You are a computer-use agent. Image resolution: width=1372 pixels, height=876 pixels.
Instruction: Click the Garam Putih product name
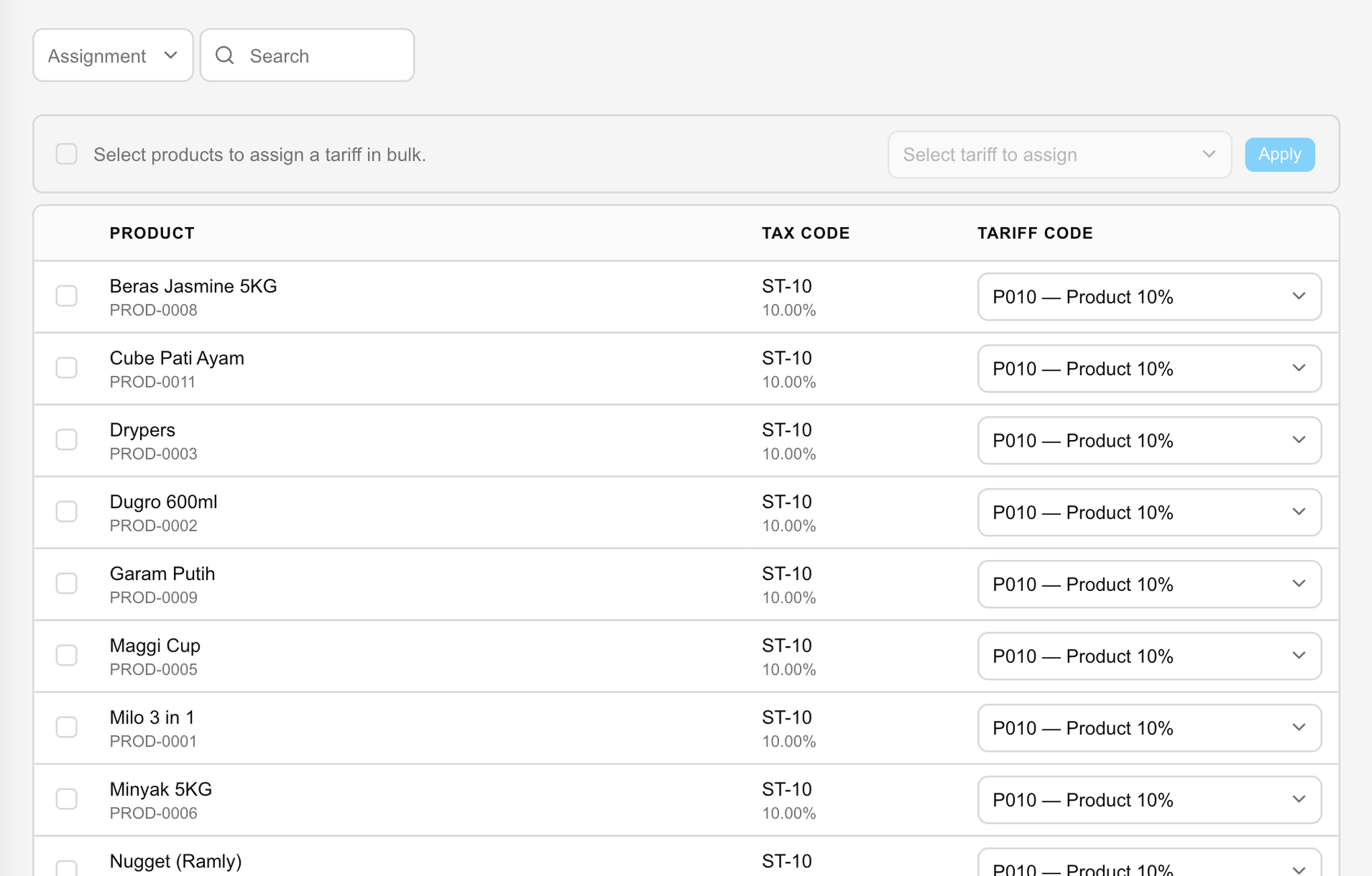[162, 573]
